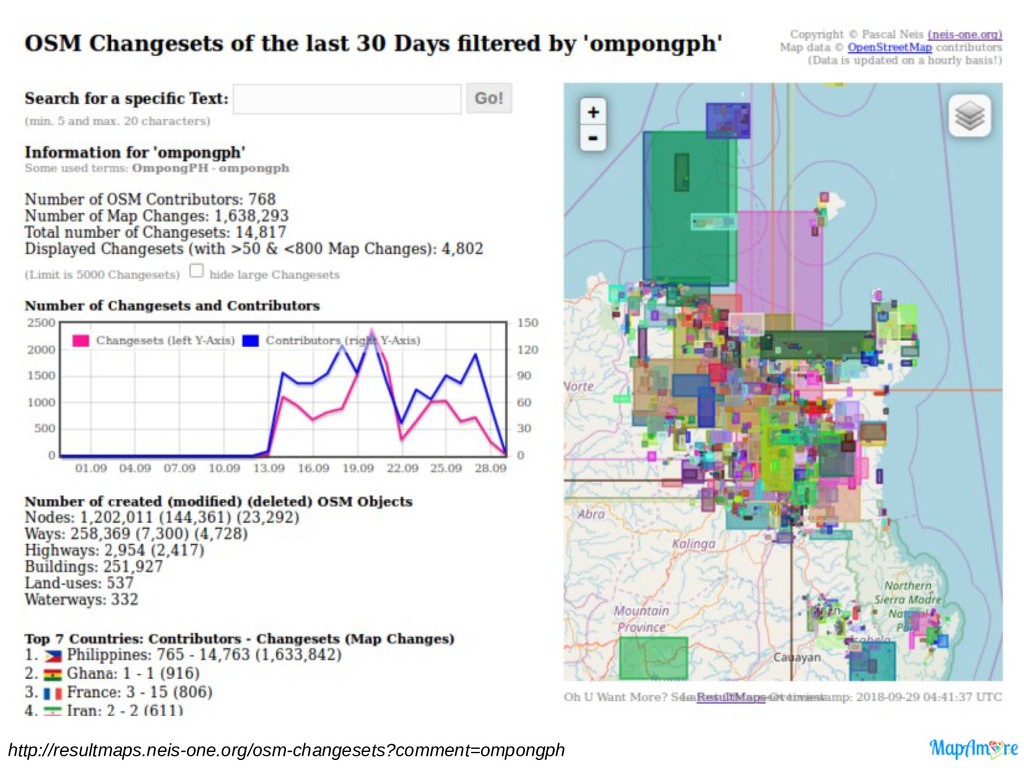Click the MapAmore logo
This screenshot has width=1024, height=768.
973,748
